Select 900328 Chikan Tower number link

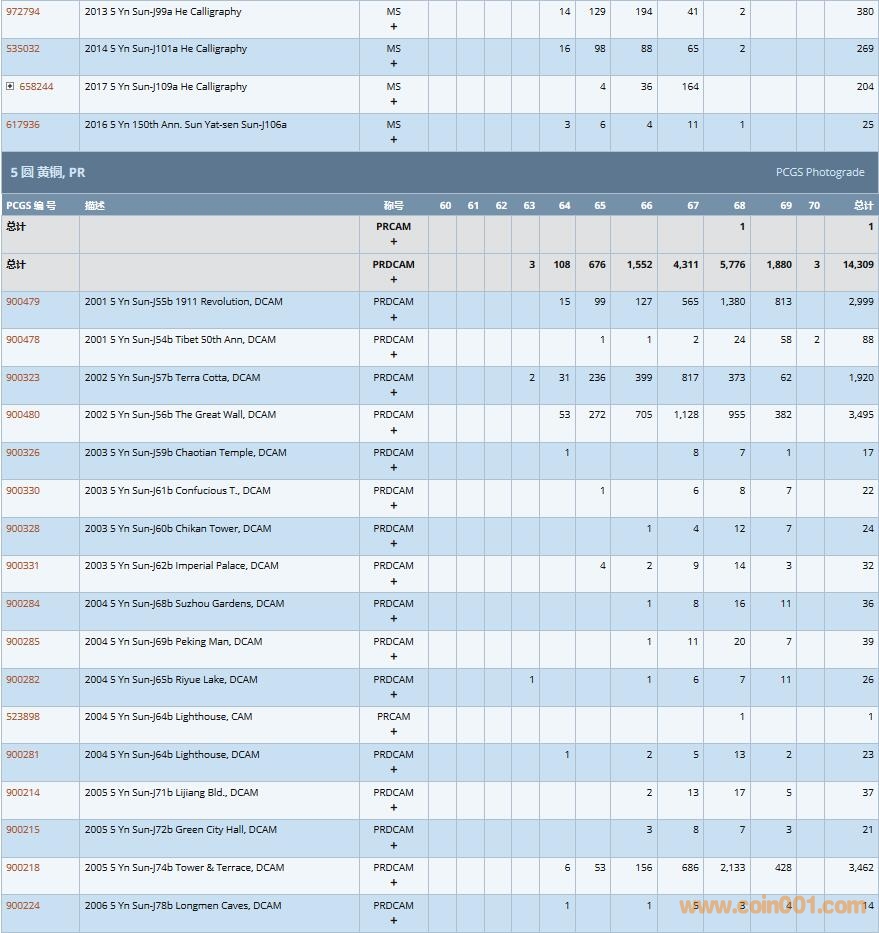(x=23, y=529)
